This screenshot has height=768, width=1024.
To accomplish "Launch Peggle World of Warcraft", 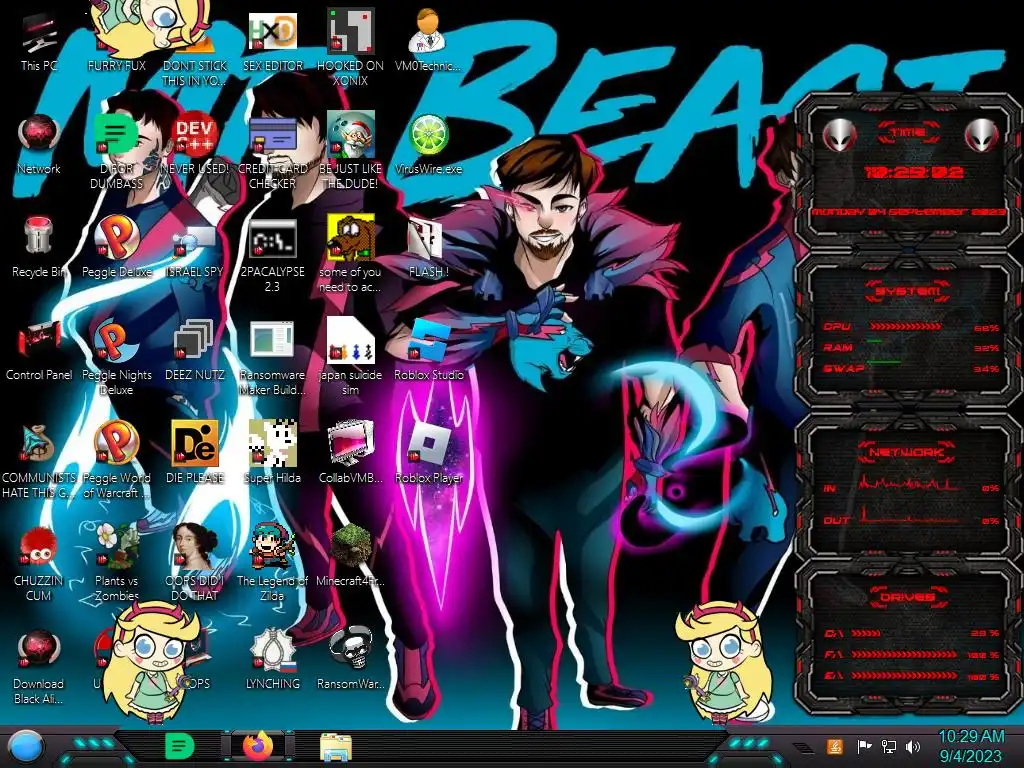I will click(116, 460).
